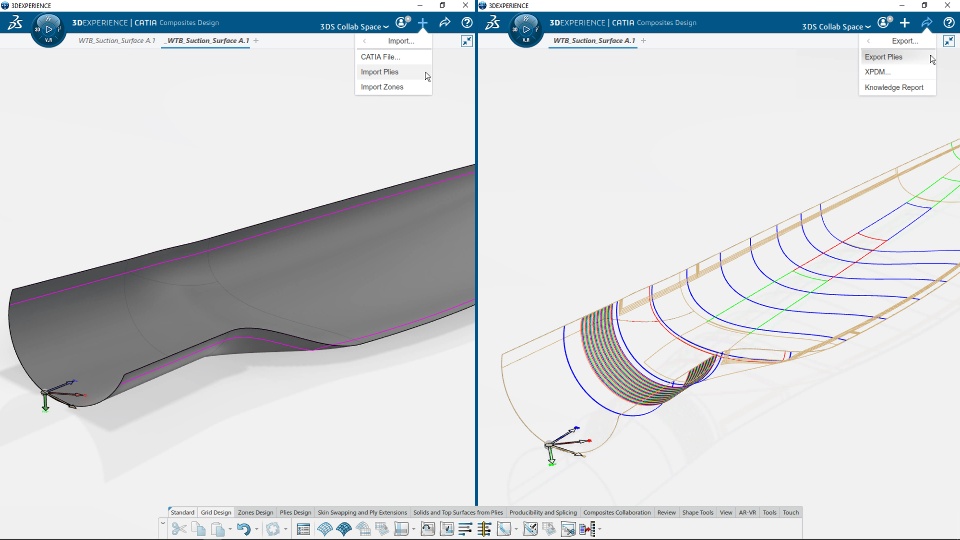Expand the Update icon dropdown arrow
This screenshot has width=960, height=540.
click(285, 529)
